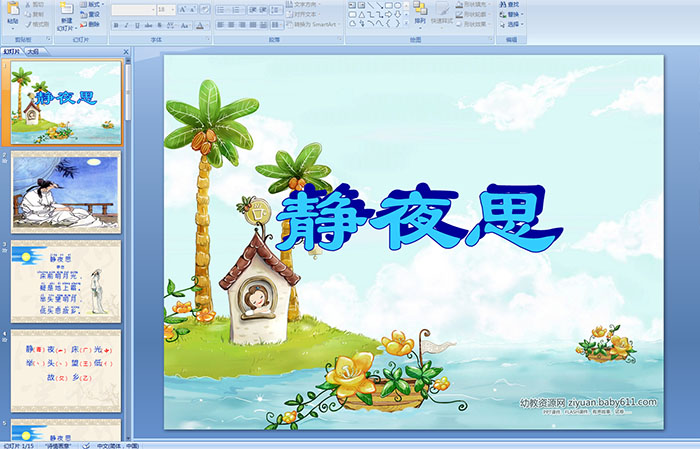Open Shape Outline (形状轮廓) options

pyautogui.click(x=473, y=14)
